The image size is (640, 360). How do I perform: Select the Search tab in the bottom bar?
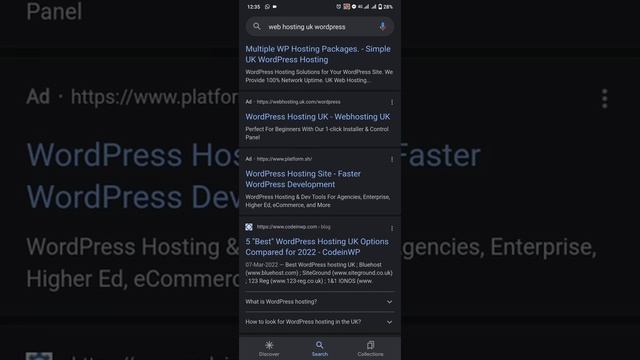pyautogui.click(x=320, y=349)
